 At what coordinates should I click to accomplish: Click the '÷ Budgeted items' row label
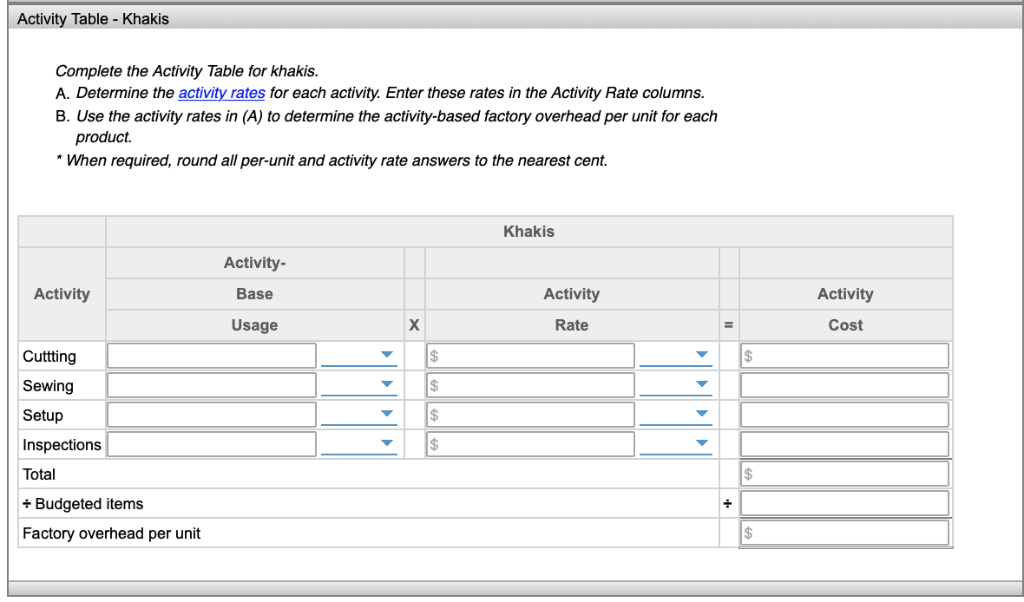point(82,503)
